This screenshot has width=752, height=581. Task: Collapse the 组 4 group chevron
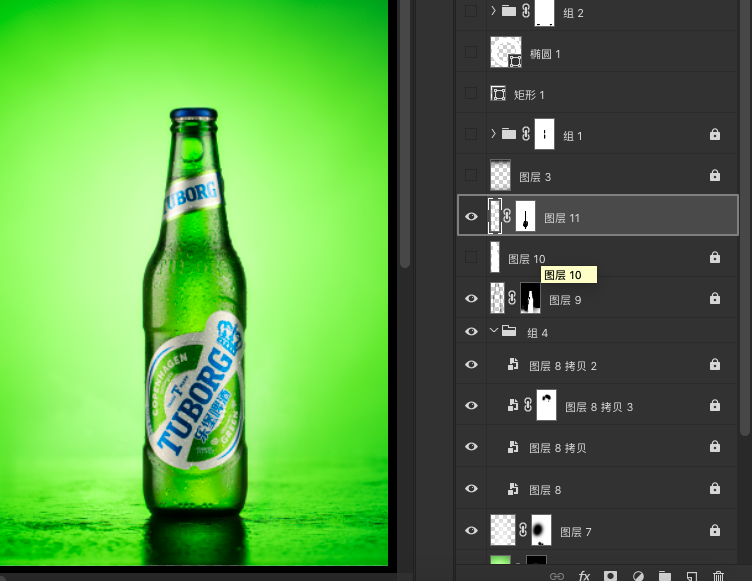(x=494, y=330)
